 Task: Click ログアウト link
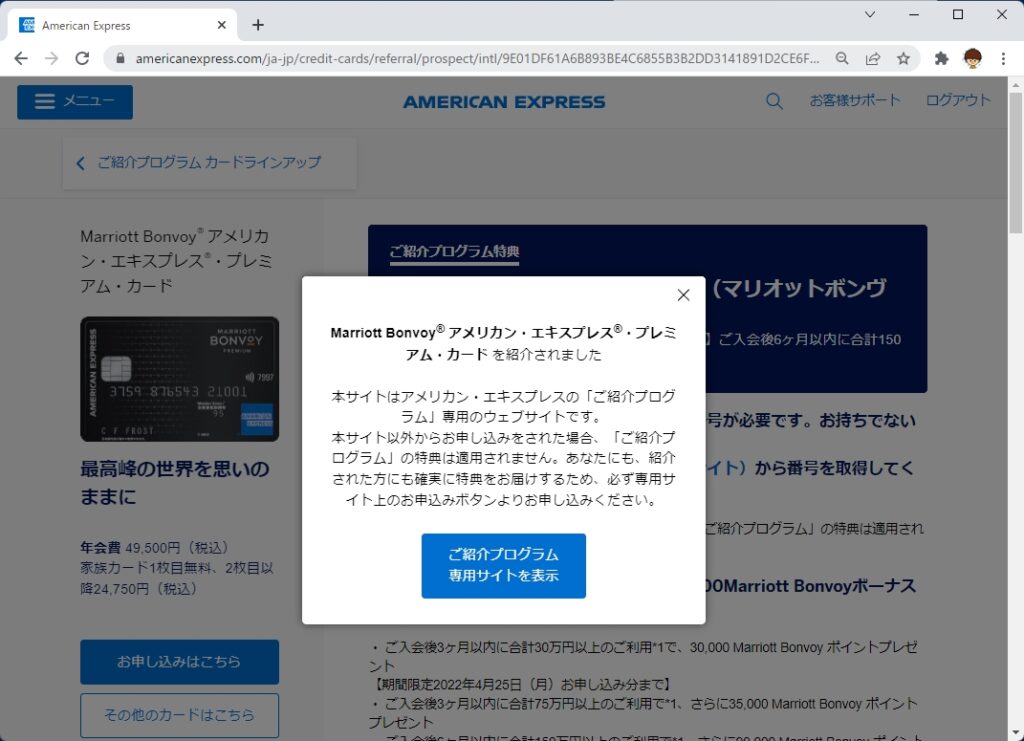coord(958,100)
